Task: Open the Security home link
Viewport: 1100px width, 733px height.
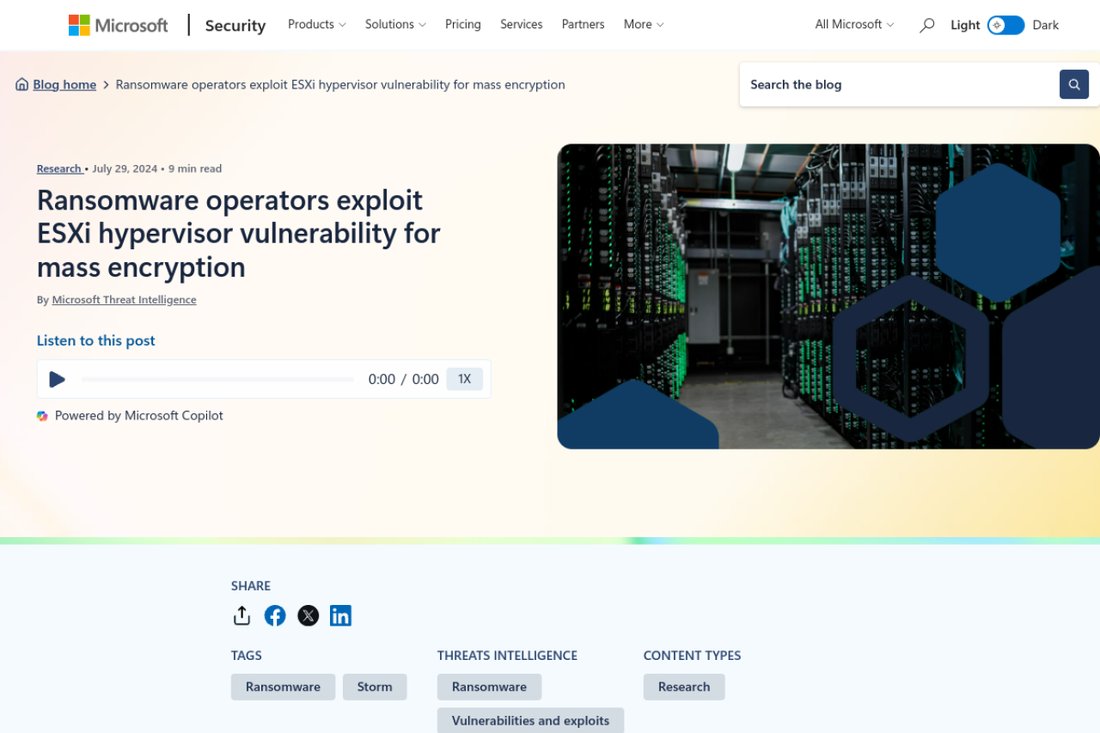Action: click(x=235, y=25)
